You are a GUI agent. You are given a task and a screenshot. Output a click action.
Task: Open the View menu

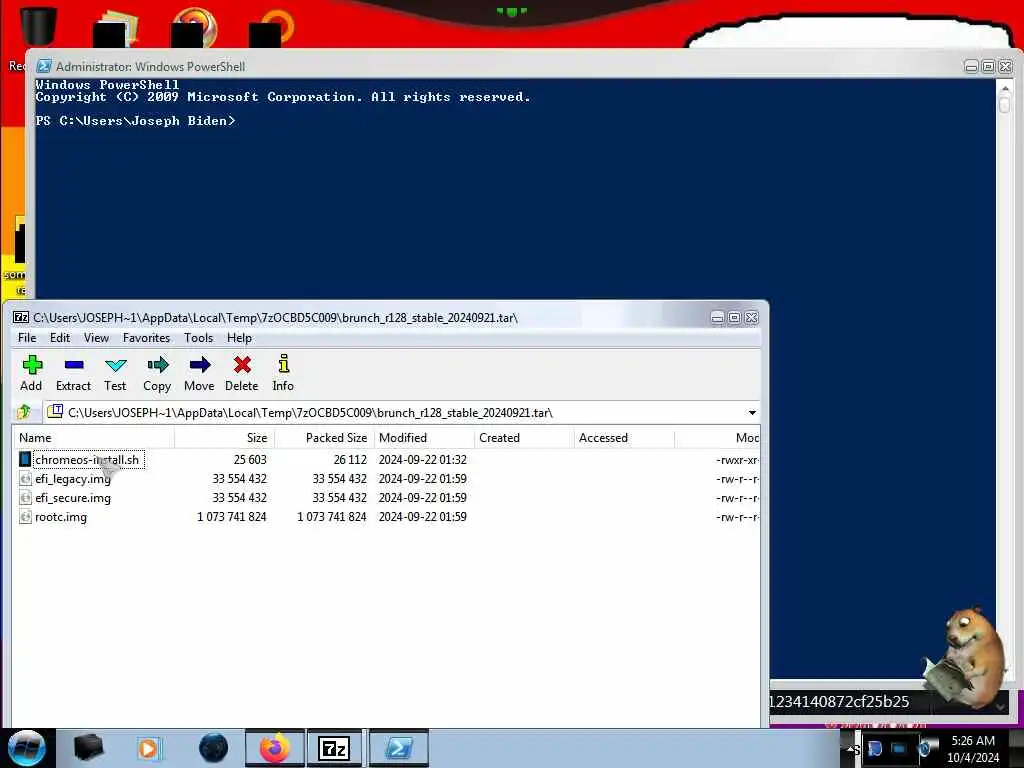pyautogui.click(x=96, y=338)
